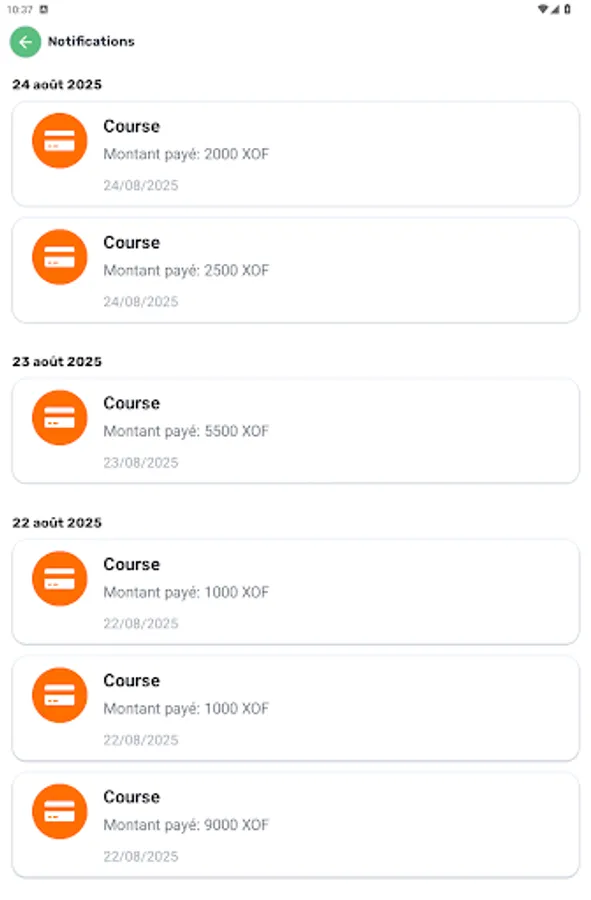Open the first Course notification dated 24/08/2025
The height and width of the screenshot is (900, 591).
point(295,153)
